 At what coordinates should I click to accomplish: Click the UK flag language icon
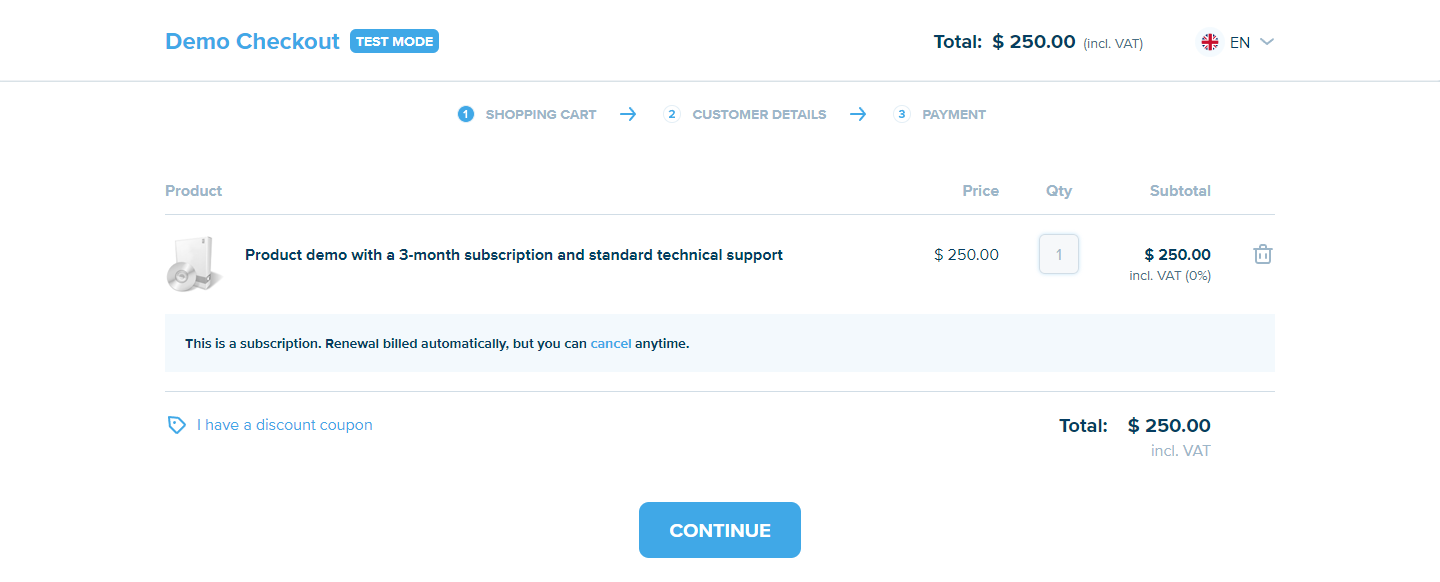click(x=1210, y=42)
